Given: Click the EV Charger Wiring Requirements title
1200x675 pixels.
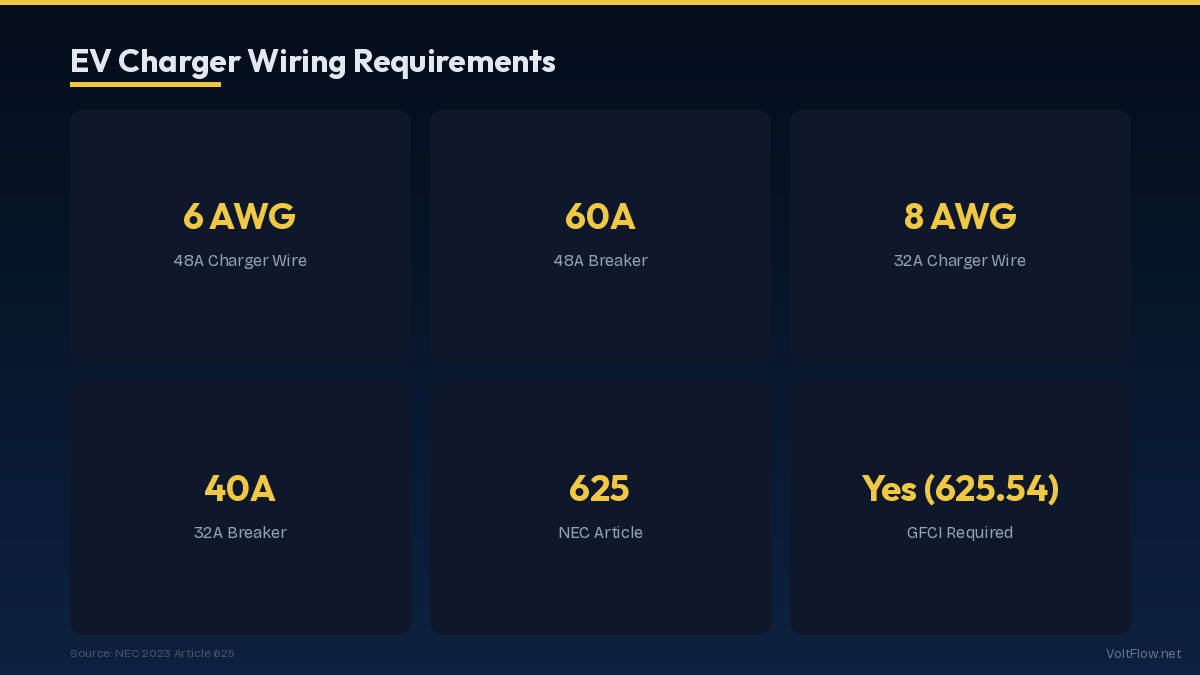Looking at the screenshot, I should pos(312,61).
